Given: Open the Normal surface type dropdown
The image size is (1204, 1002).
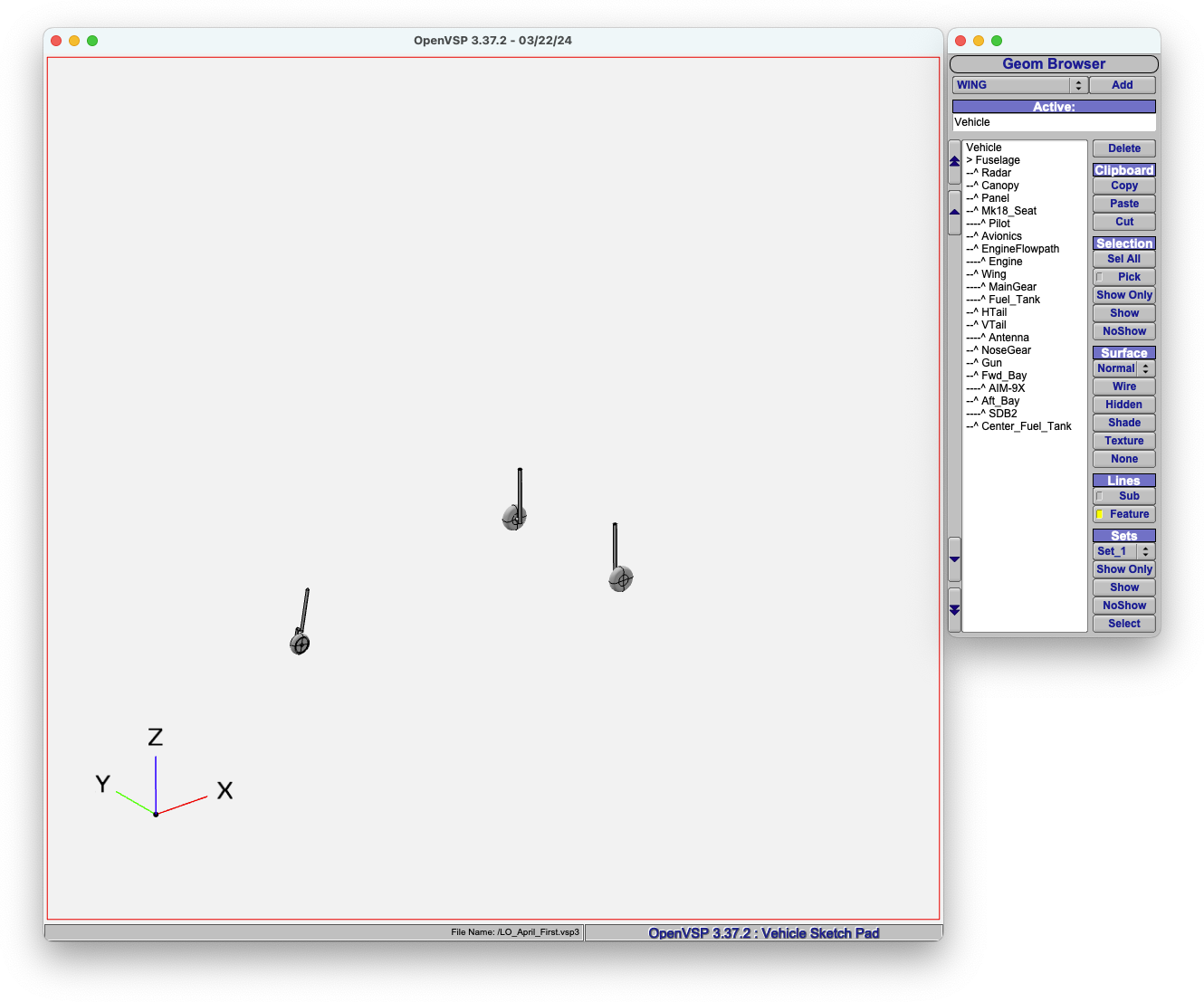Looking at the screenshot, I should 1123,368.
